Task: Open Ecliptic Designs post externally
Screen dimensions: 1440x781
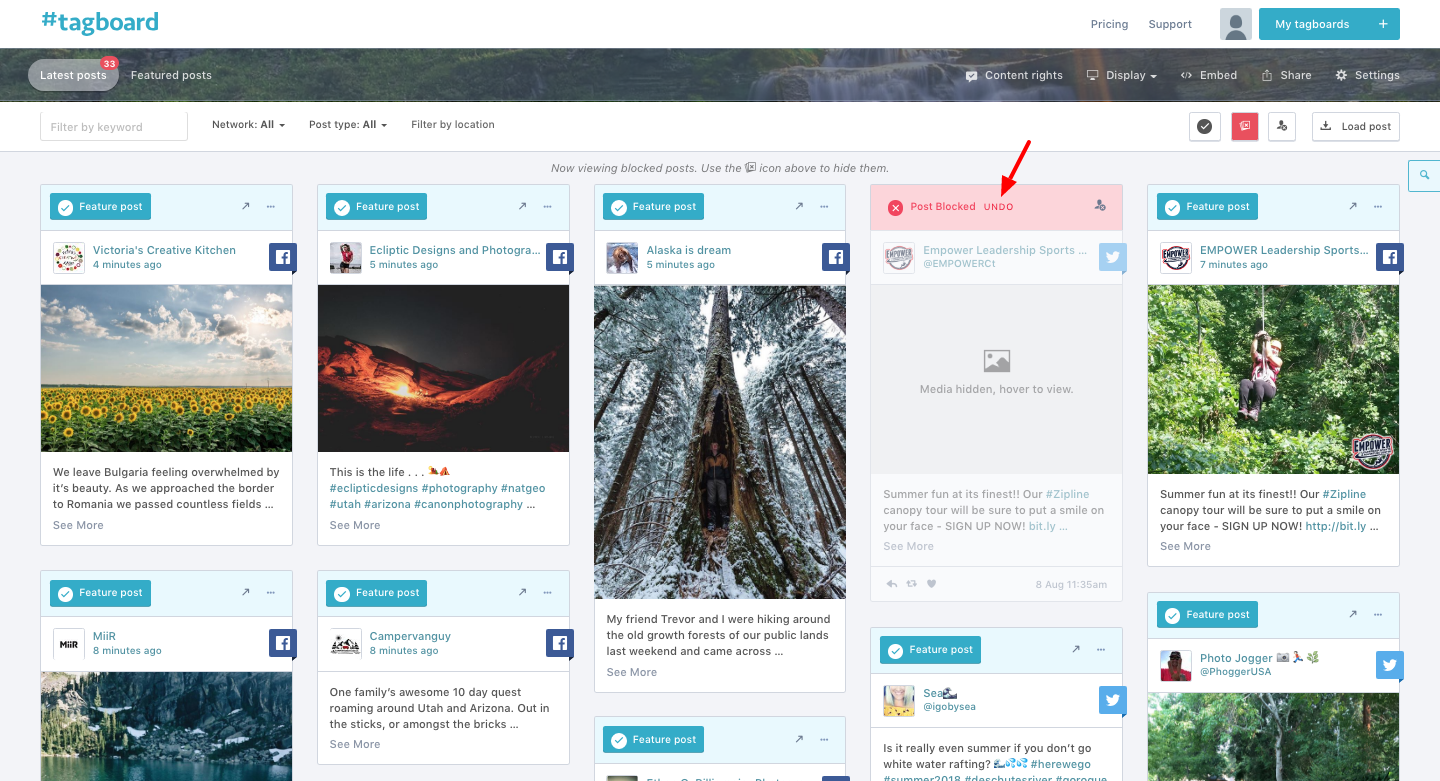Action: coord(522,207)
